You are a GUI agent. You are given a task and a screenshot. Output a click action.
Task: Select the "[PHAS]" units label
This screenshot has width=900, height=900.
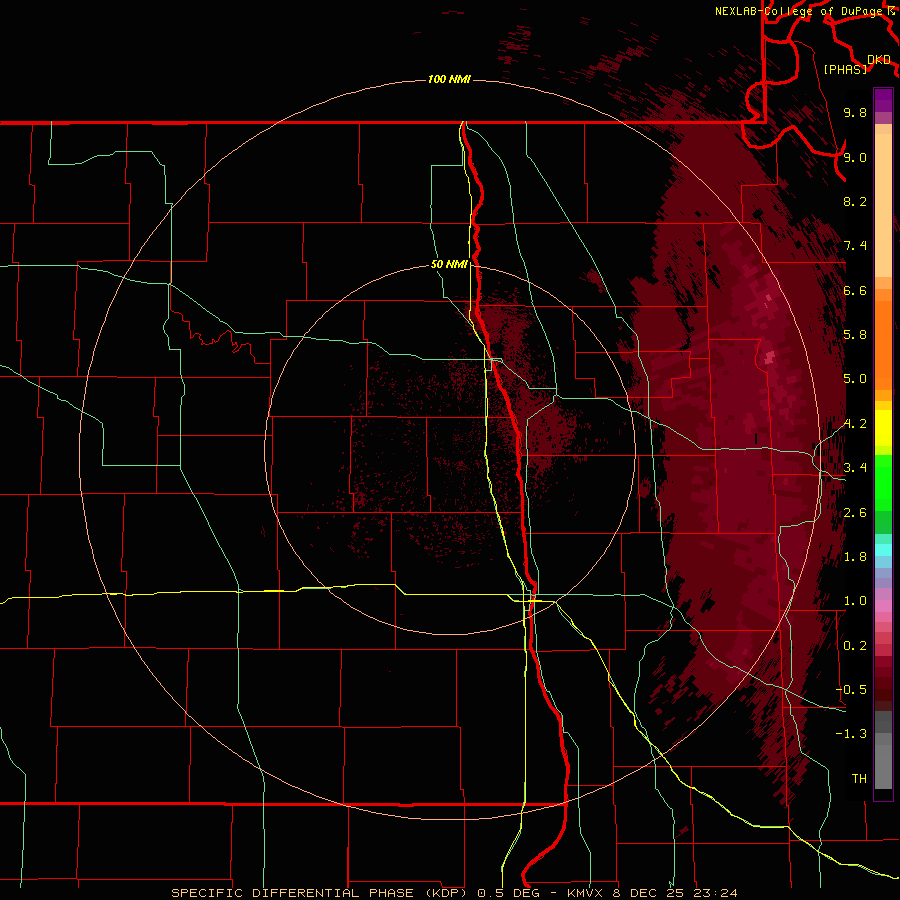[845, 69]
